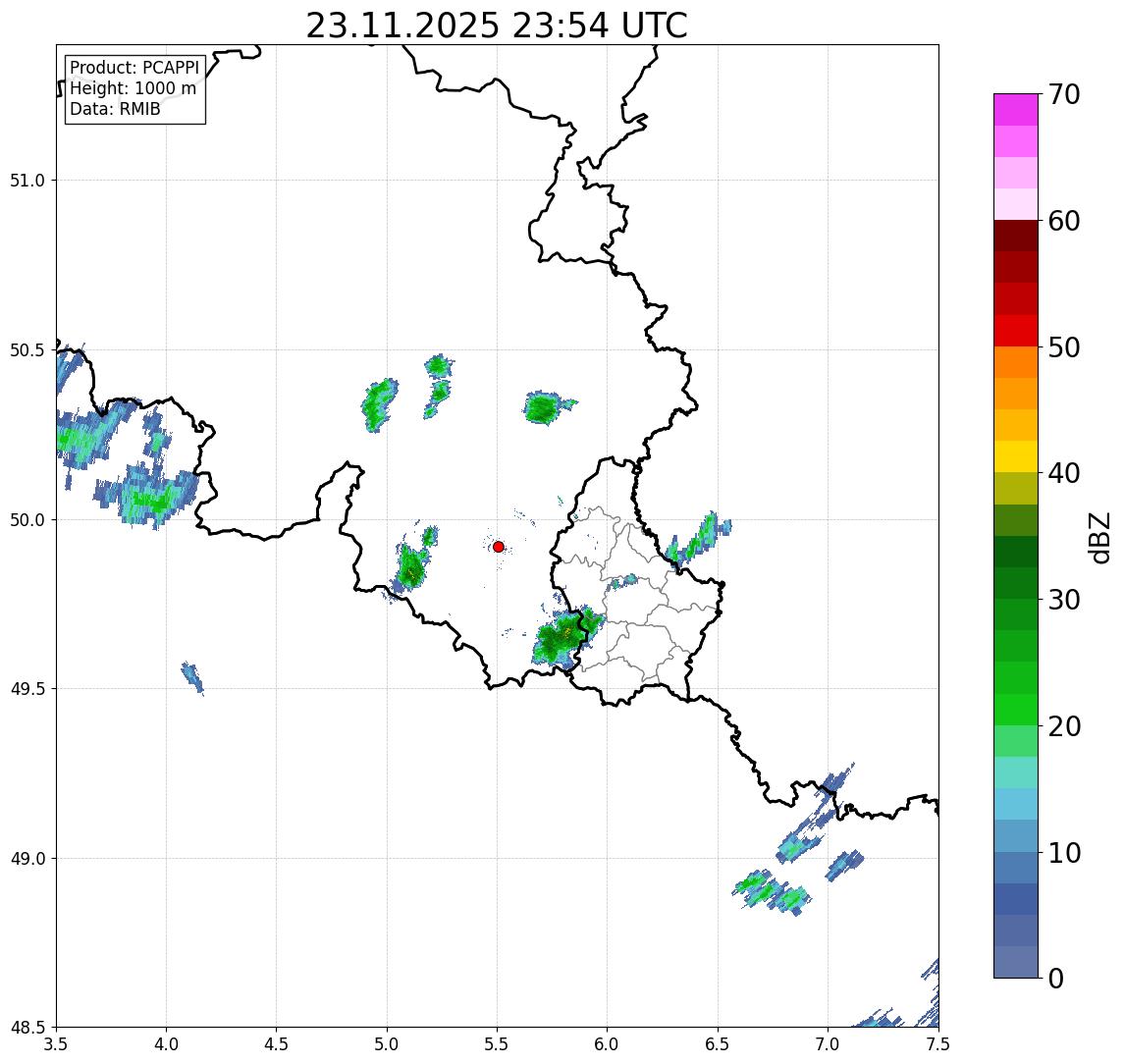Screen dimensions: 1124x1064
Task: Click the title '23.11.2025 23:54 UTC'
Action: point(497,26)
